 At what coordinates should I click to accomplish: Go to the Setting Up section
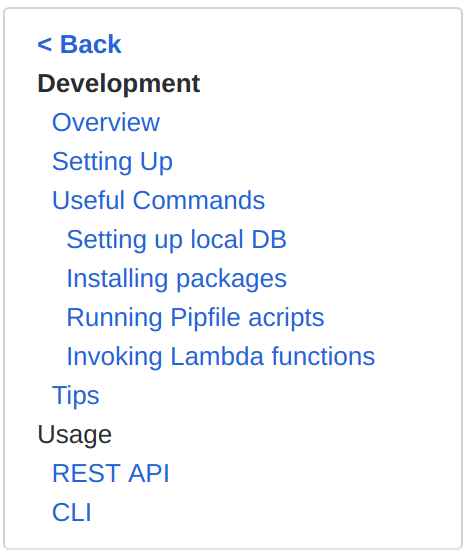[x=112, y=162]
